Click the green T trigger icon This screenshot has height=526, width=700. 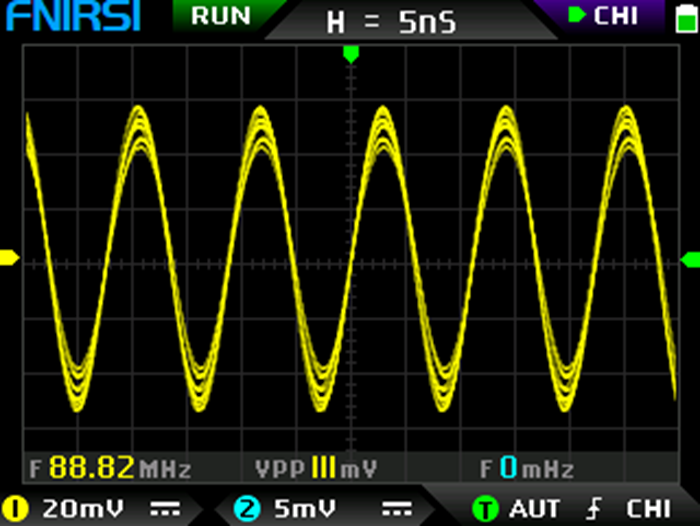486,508
